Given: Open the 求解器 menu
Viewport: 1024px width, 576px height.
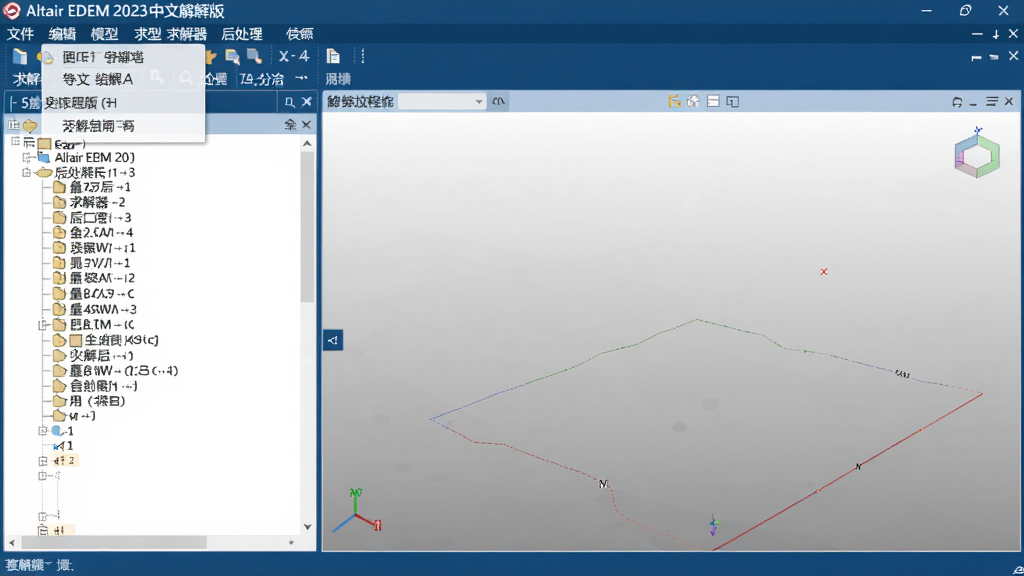Looking at the screenshot, I should click(x=187, y=34).
